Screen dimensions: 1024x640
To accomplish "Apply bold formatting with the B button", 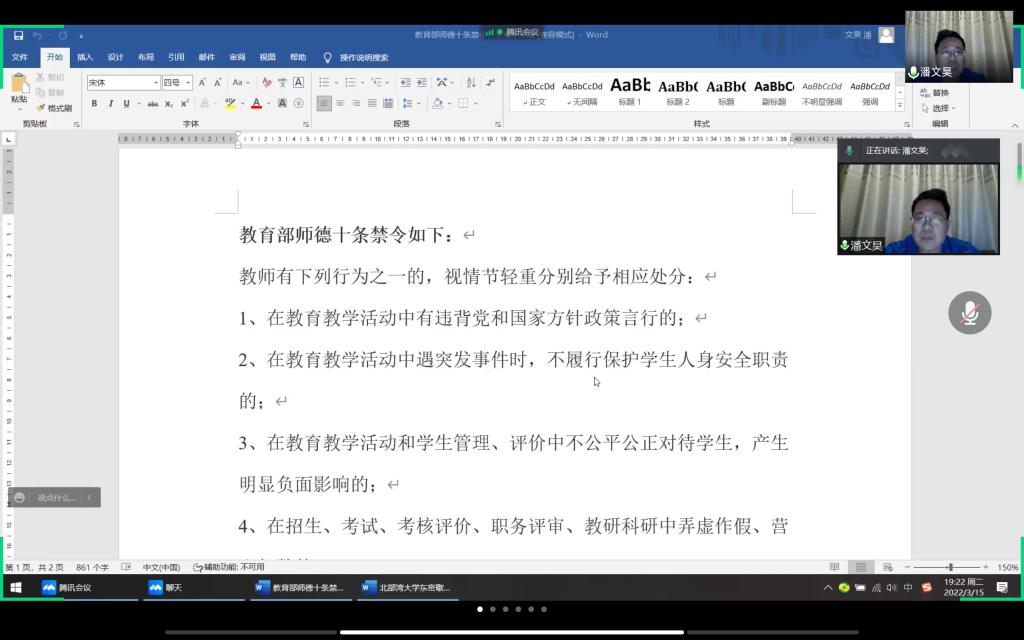I will pyautogui.click(x=95, y=104).
